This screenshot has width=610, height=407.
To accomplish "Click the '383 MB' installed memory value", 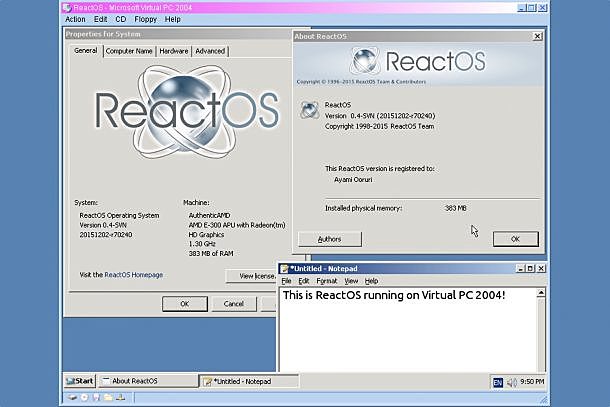I will [456, 208].
